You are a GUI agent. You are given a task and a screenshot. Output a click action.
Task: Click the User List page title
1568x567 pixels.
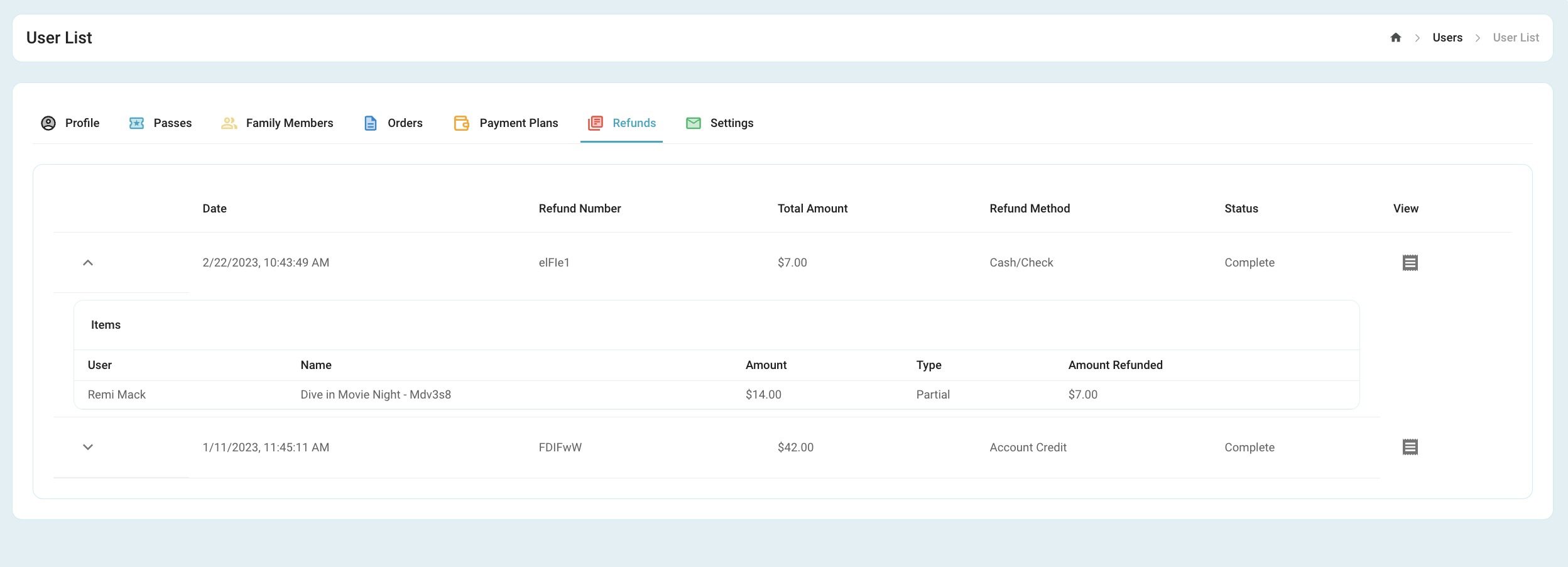tap(59, 38)
